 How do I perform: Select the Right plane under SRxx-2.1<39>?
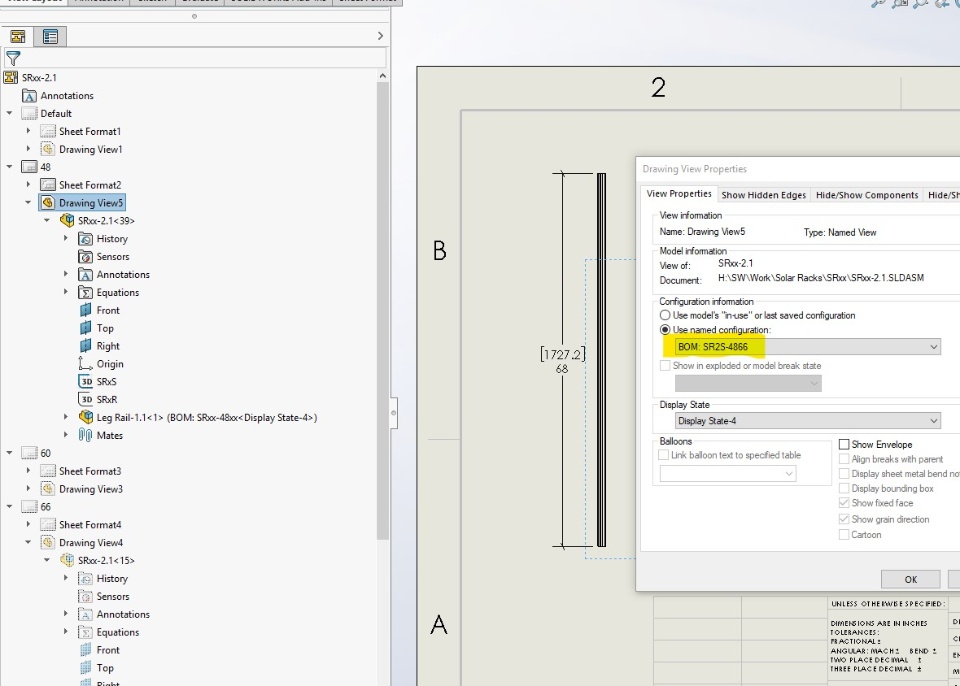click(x=108, y=346)
